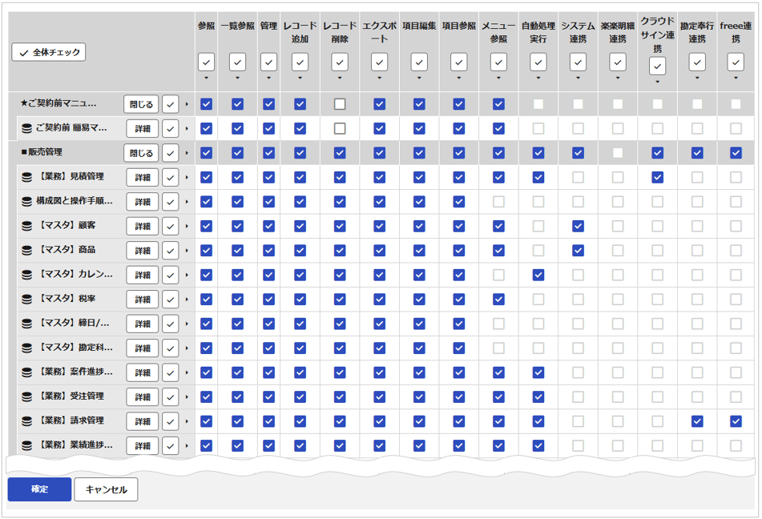This screenshot has height=519, width=762.
Task: Click the check-all icon under エクスポート header
Action: (x=380, y=62)
